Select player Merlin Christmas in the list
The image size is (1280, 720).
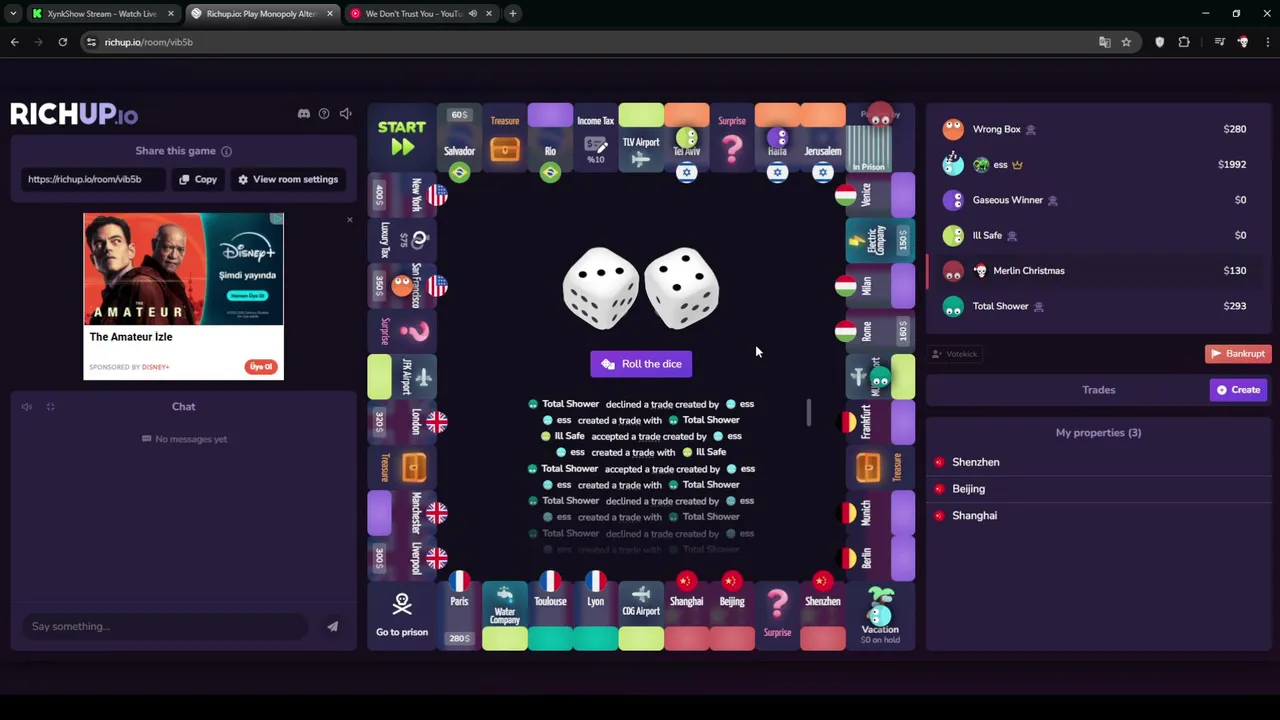coord(1097,271)
